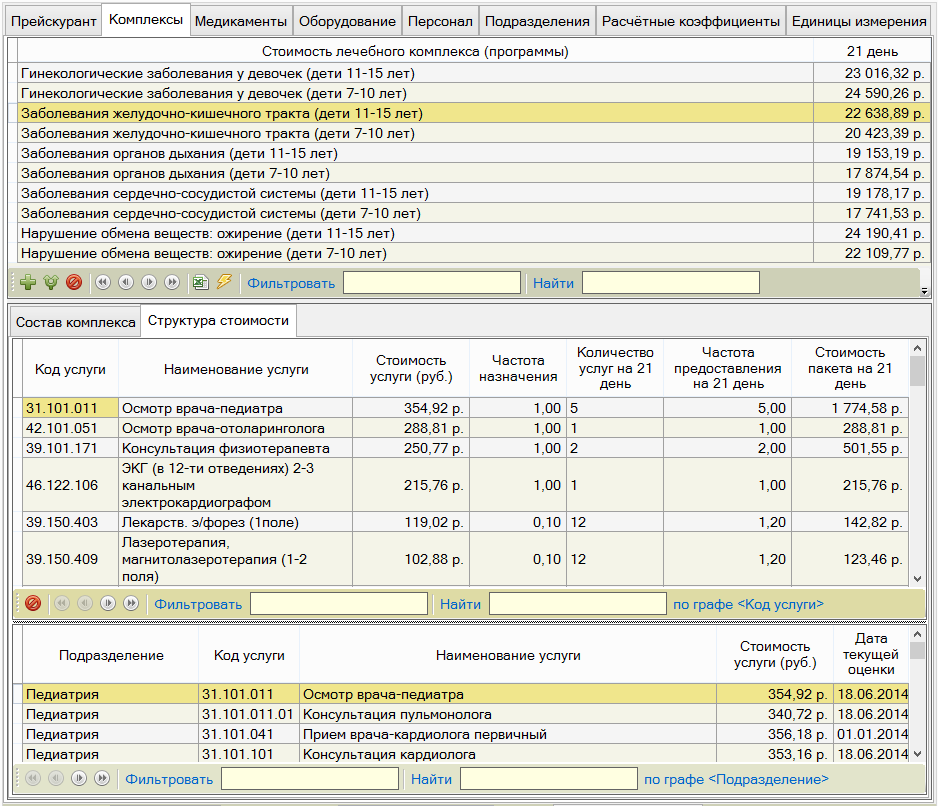Jump to the last record in the services toolbar

131,603
